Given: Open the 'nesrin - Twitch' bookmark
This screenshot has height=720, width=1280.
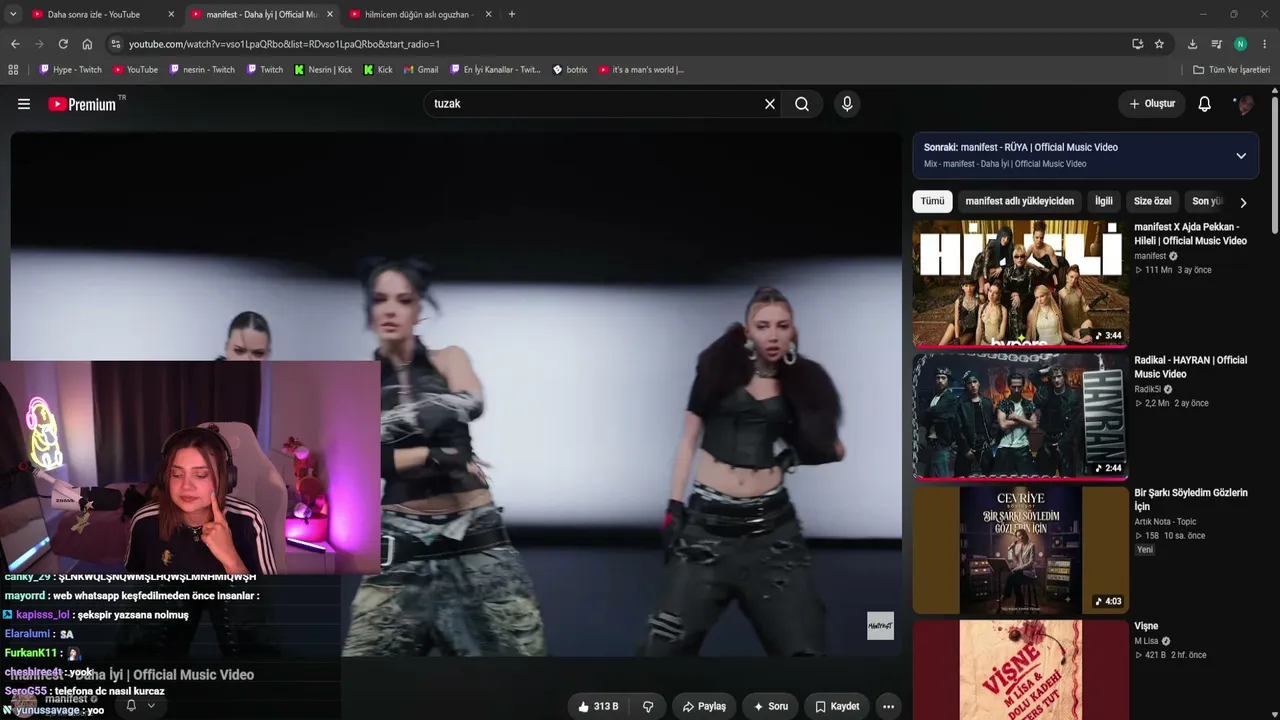Looking at the screenshot, I should 202,70.
